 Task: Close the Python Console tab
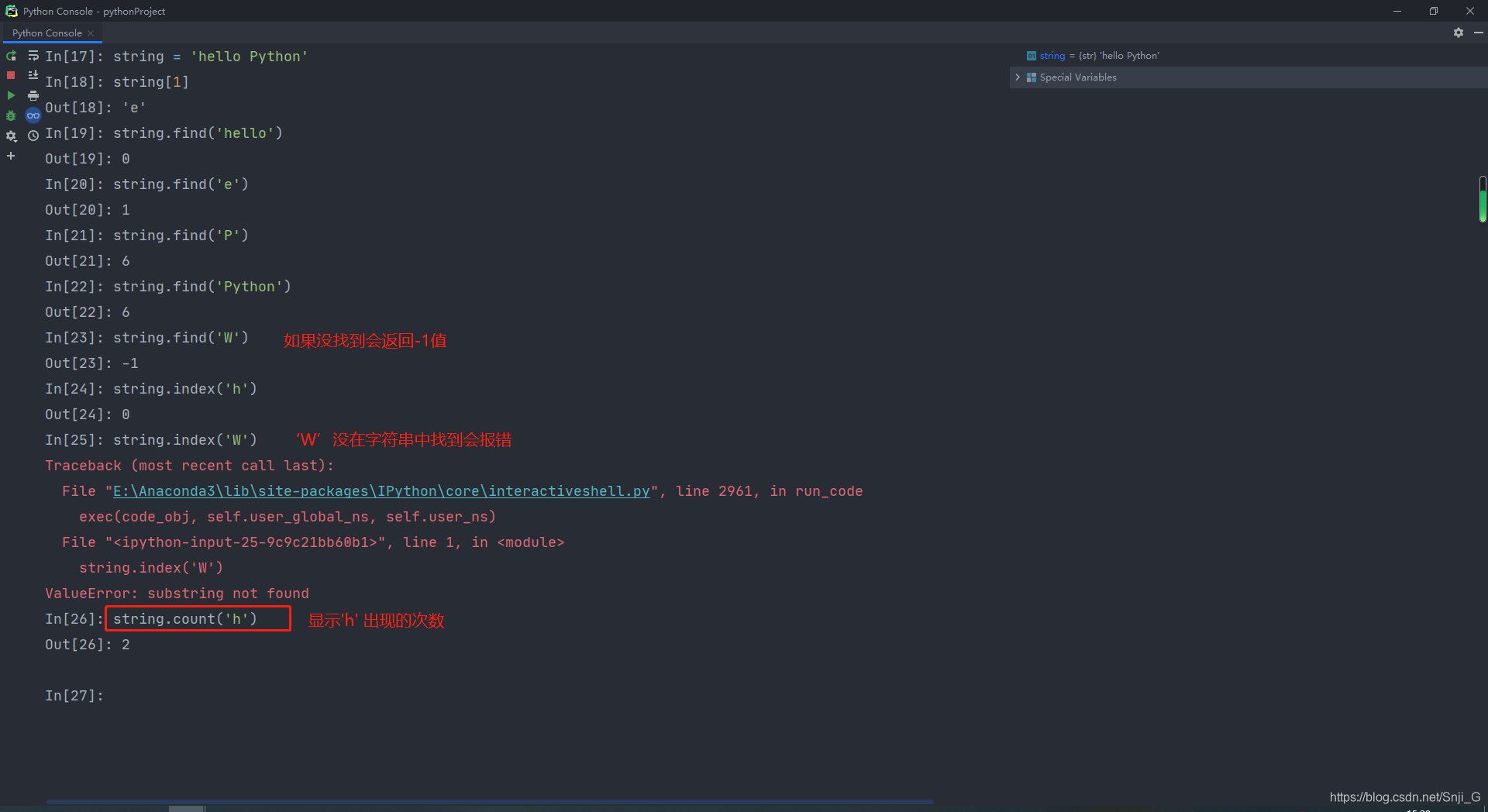(91, 33)
